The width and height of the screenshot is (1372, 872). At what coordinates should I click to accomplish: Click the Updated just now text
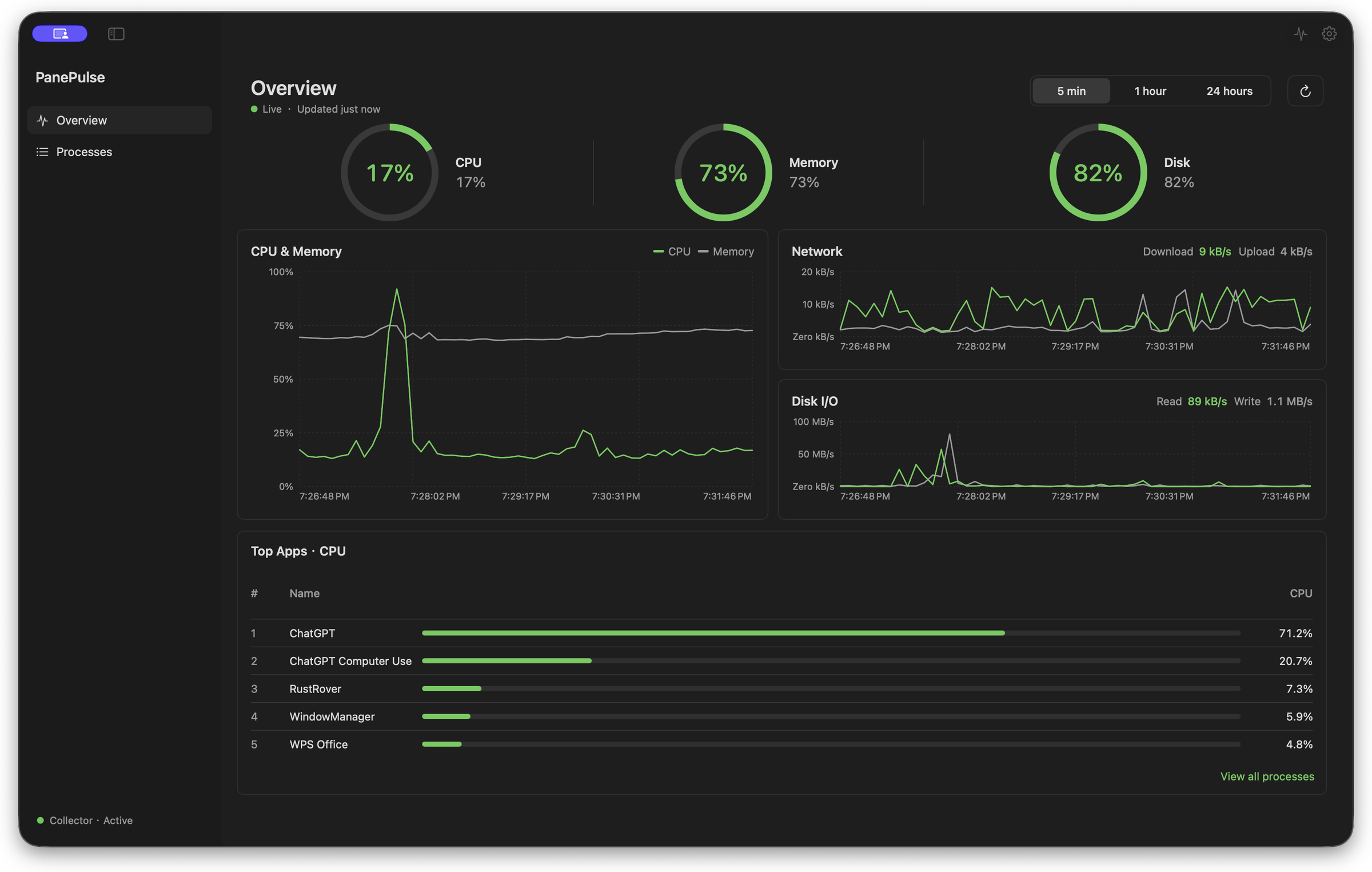[x=338, y=109]
